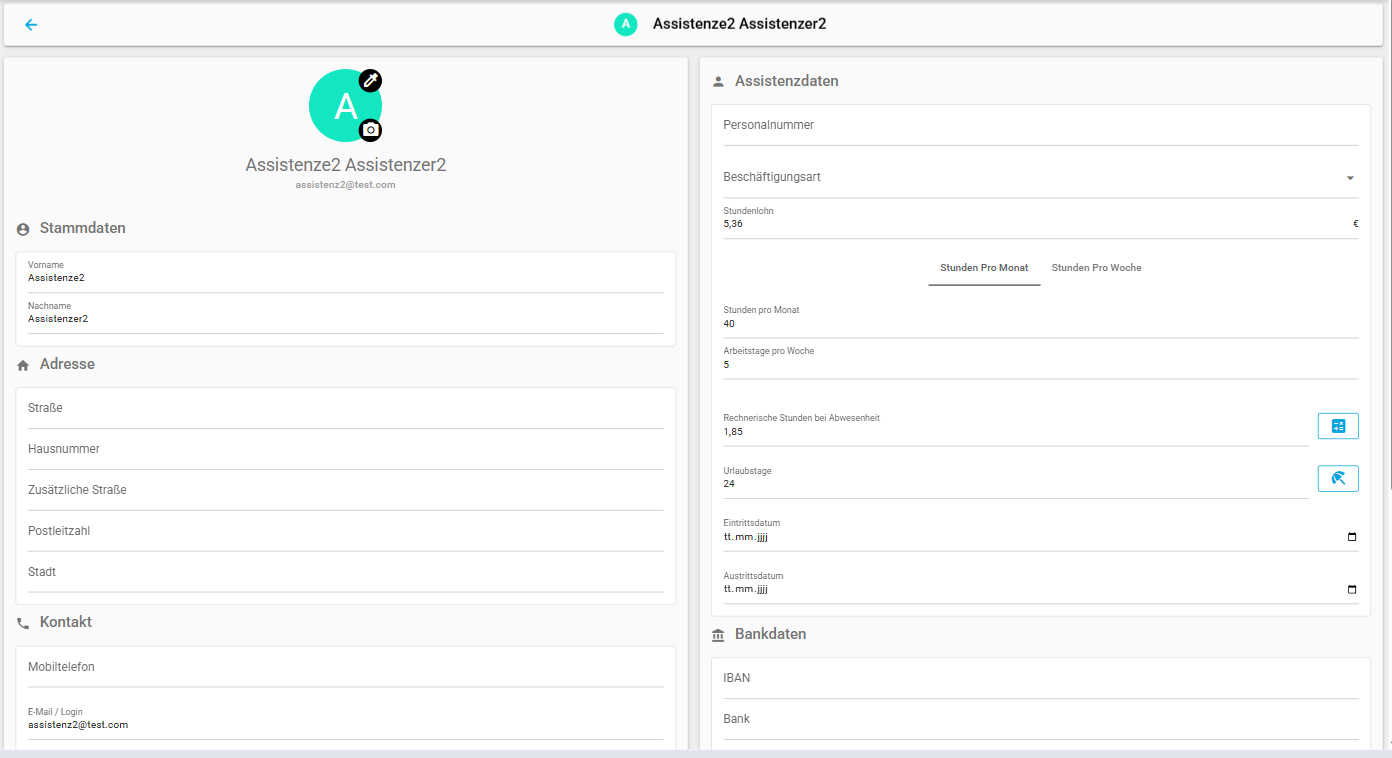The width and height of the screenshot is (1392, 758).
Task: Click the back arrow icon
Action: 31,25
